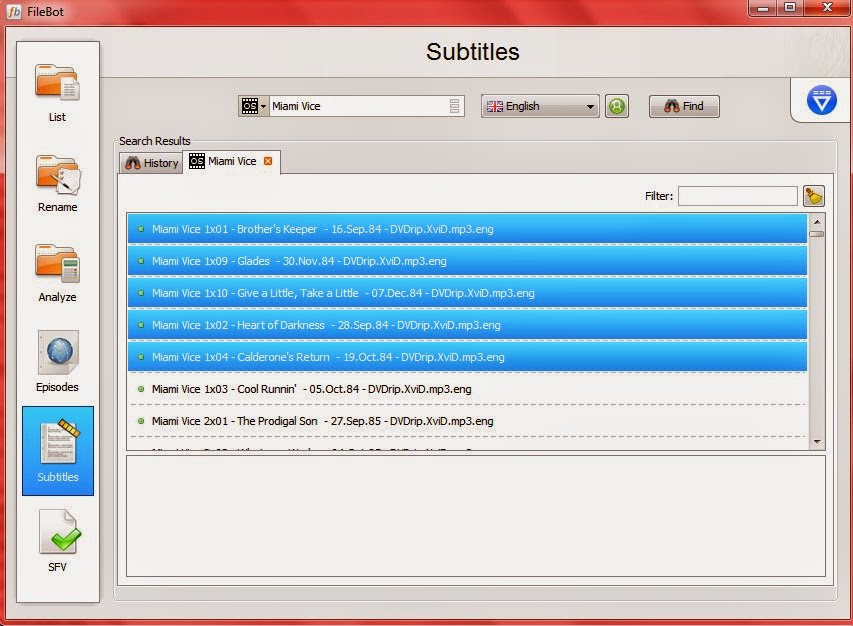Click green status dot of 1x01 Brother's Keeper

(x=141, y=229)
